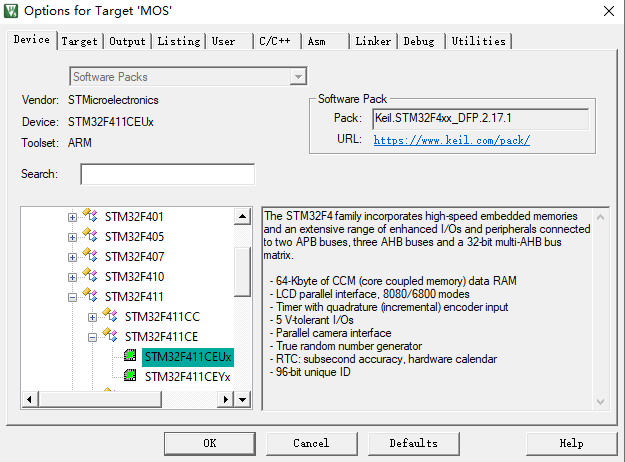The image size is (625, 462).
Task: Expand the STM32F411CC node
Action: tap(92, 317)
